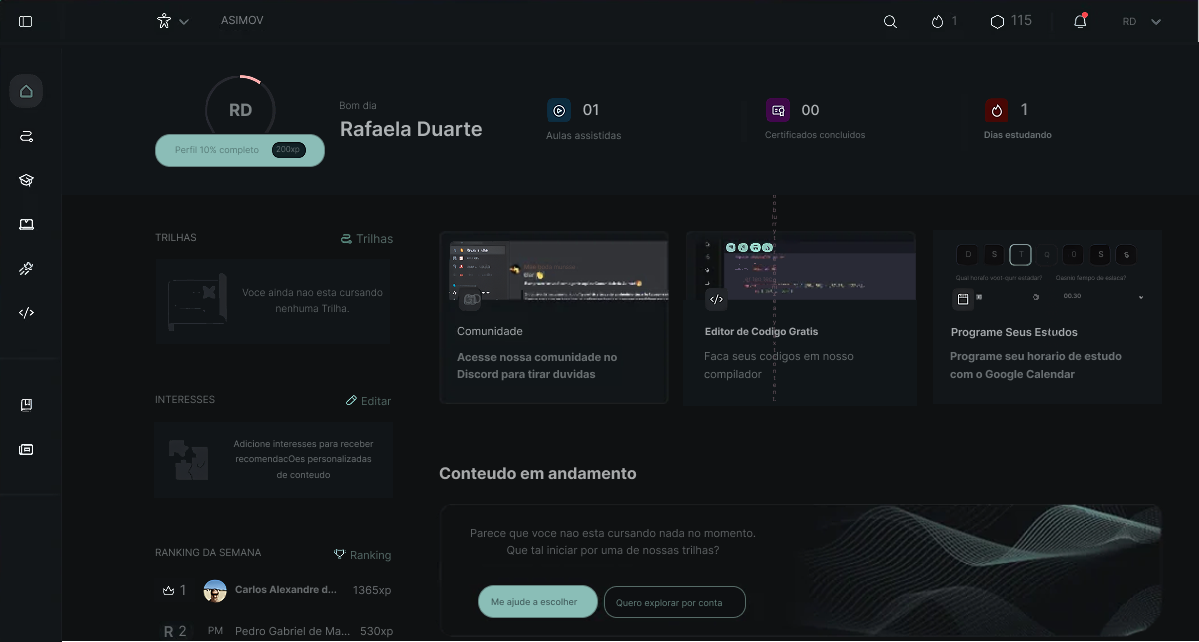Click Editar next to Interesses
Image resolution: width=1199 pixels, height=642 pixels.
[x=368, y=401]
